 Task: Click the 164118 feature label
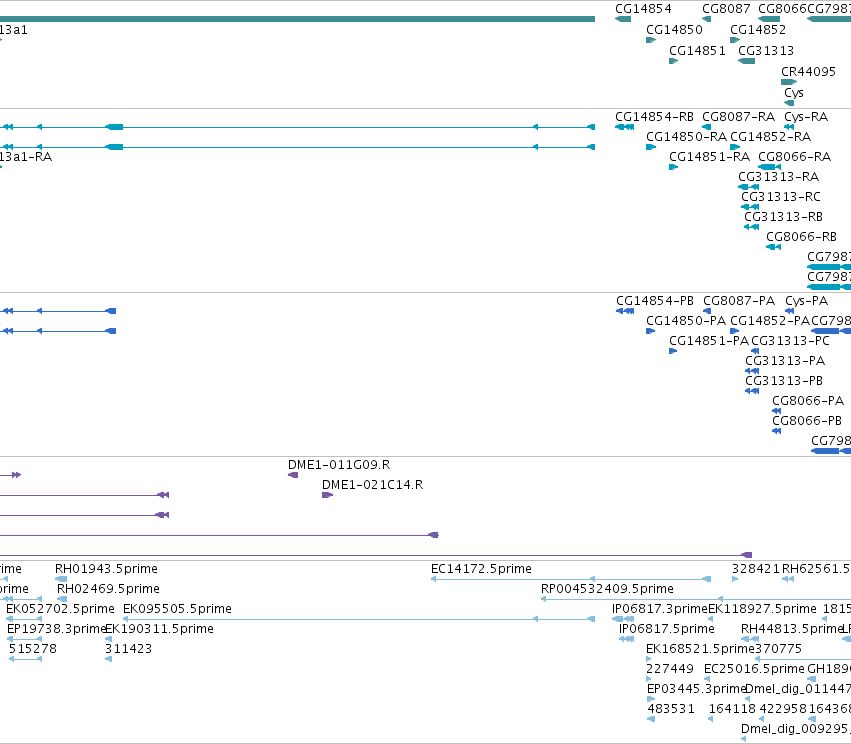point(732,709)
